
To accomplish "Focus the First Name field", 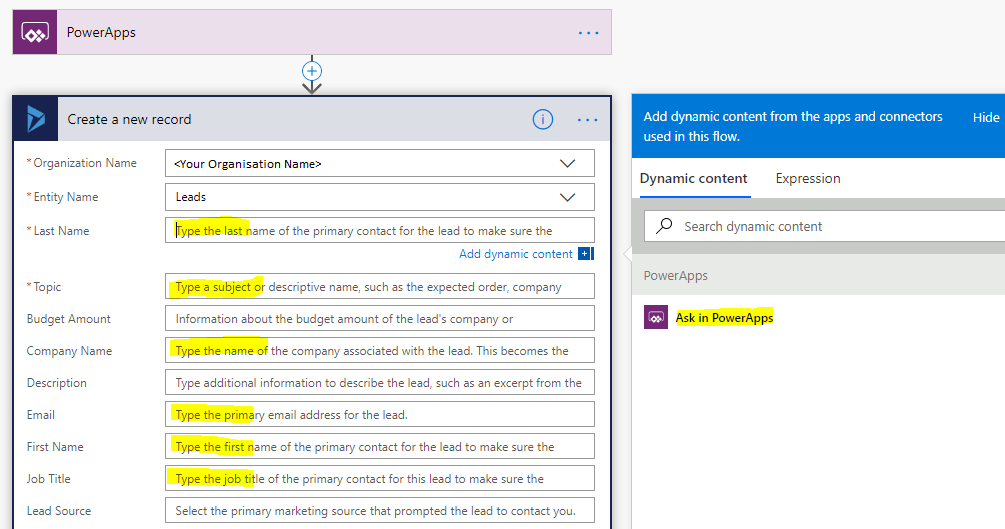I will click(379, 447).
